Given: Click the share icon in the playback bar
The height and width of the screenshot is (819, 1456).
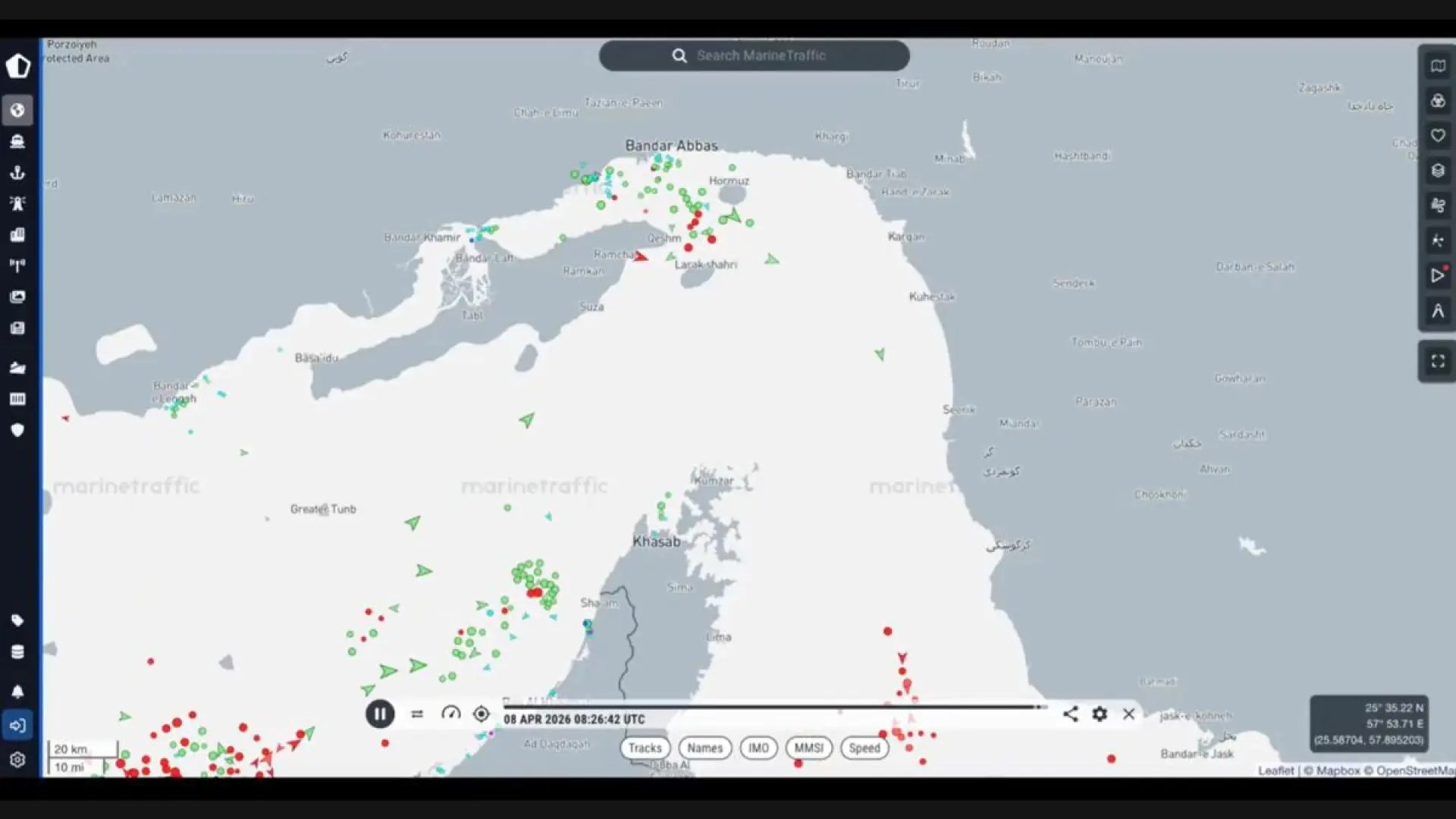Looking at the screenshot, I should (1071, 714).
